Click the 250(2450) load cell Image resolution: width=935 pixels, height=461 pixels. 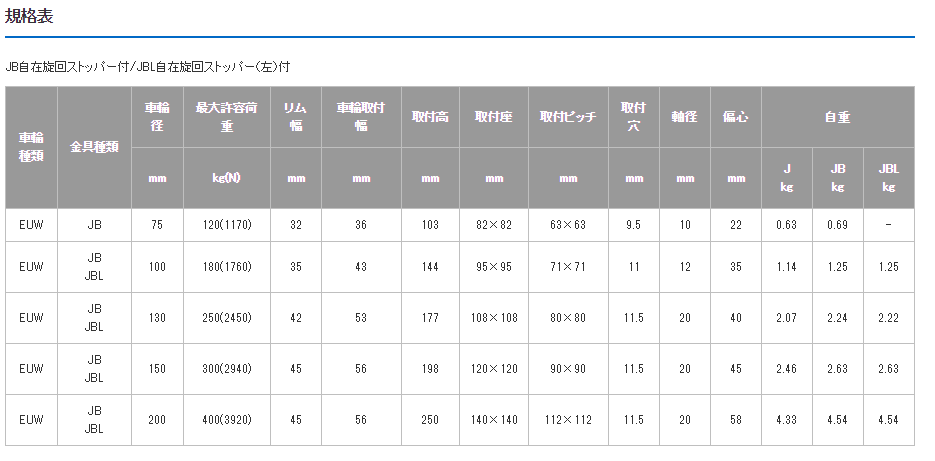tap(226, 318)
